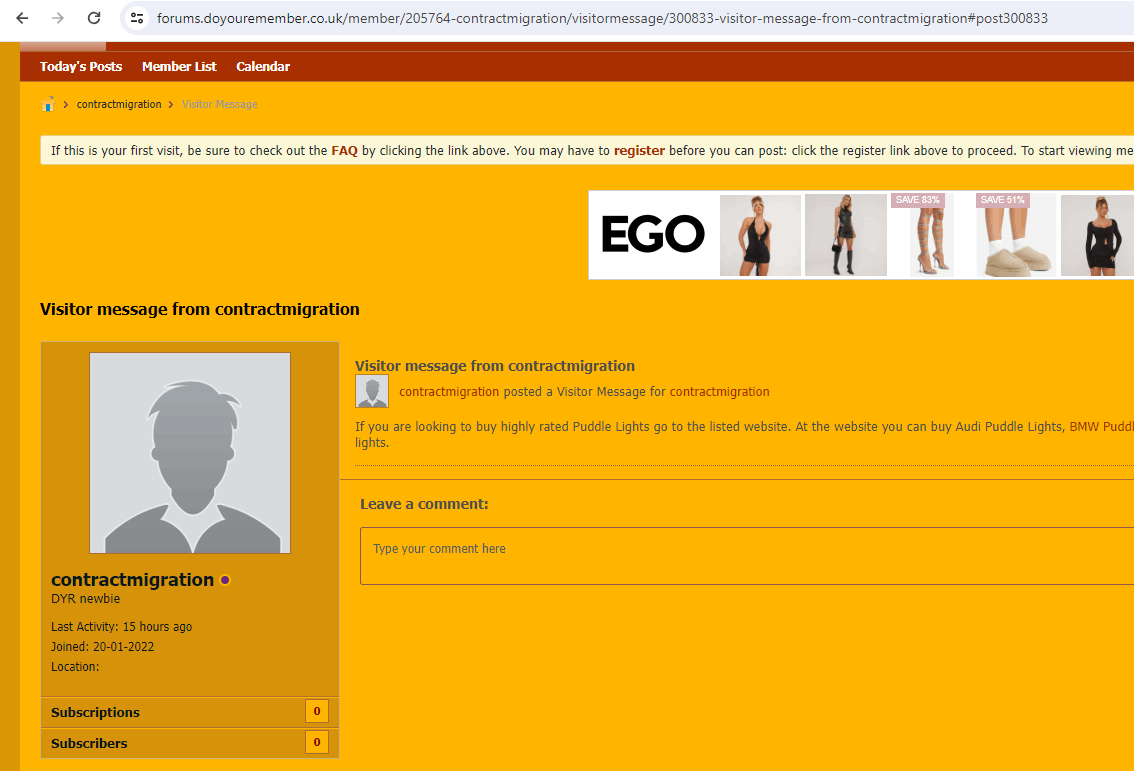Click the online status dot icon

coord(225,580)
